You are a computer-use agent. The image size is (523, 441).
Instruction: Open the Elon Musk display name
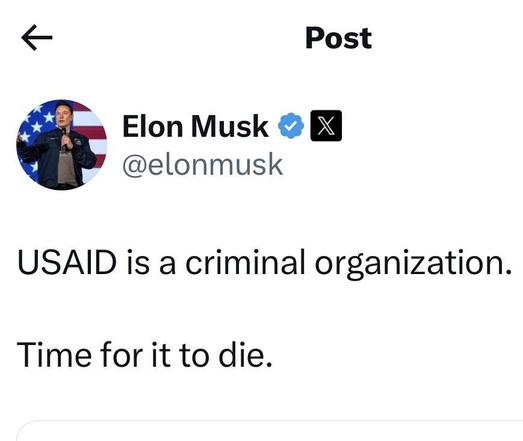click(x=195, y=126)
